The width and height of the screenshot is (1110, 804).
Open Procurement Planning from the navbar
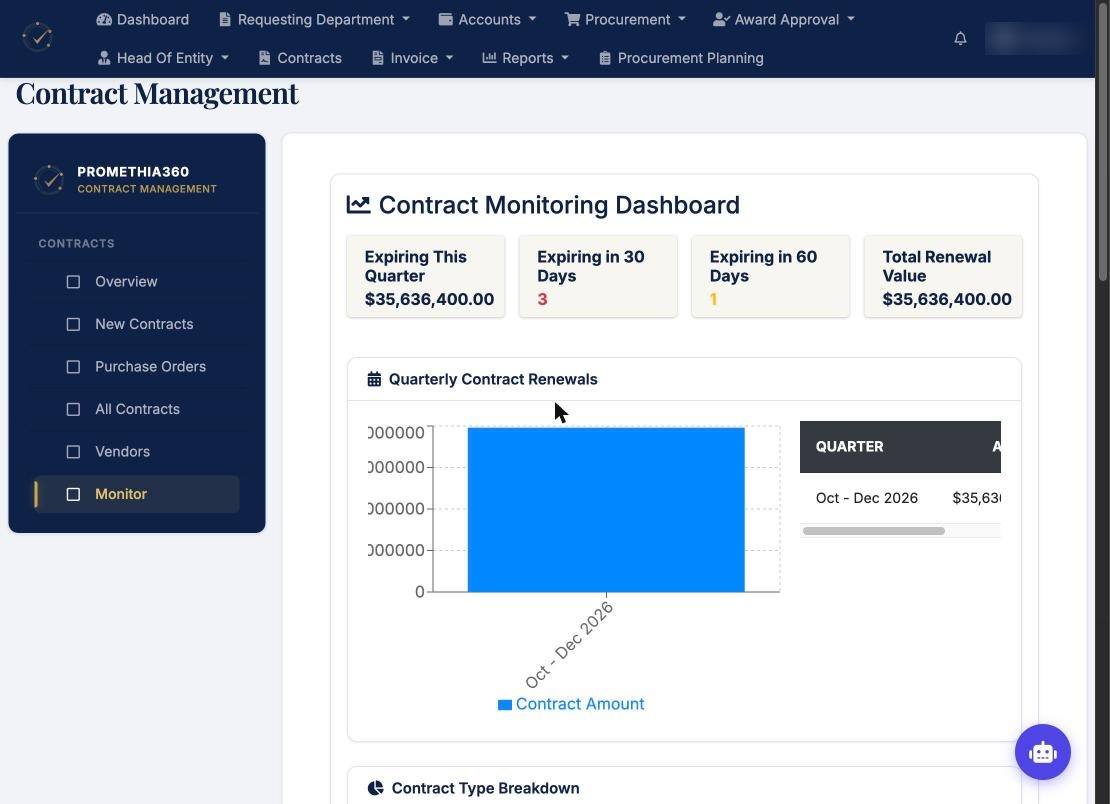point(681,58)
